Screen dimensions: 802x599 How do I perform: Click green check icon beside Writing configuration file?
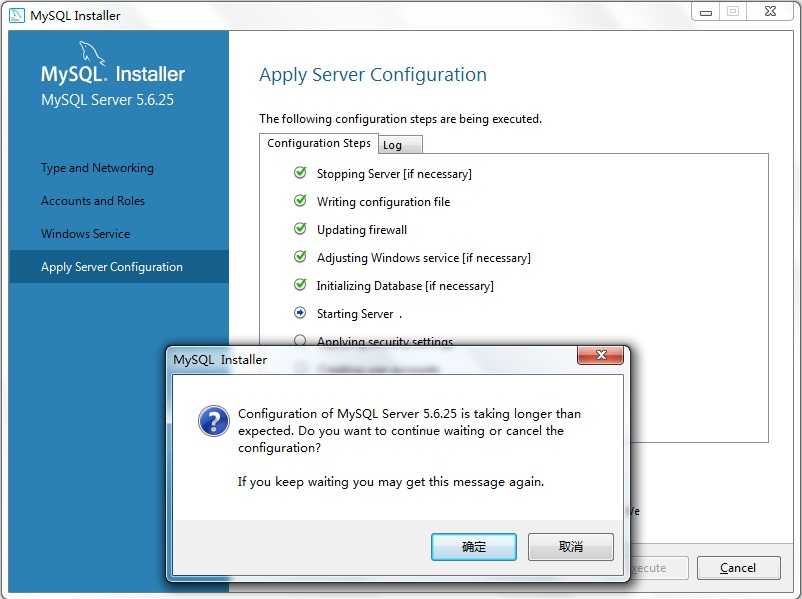click(x=300, y=201)
